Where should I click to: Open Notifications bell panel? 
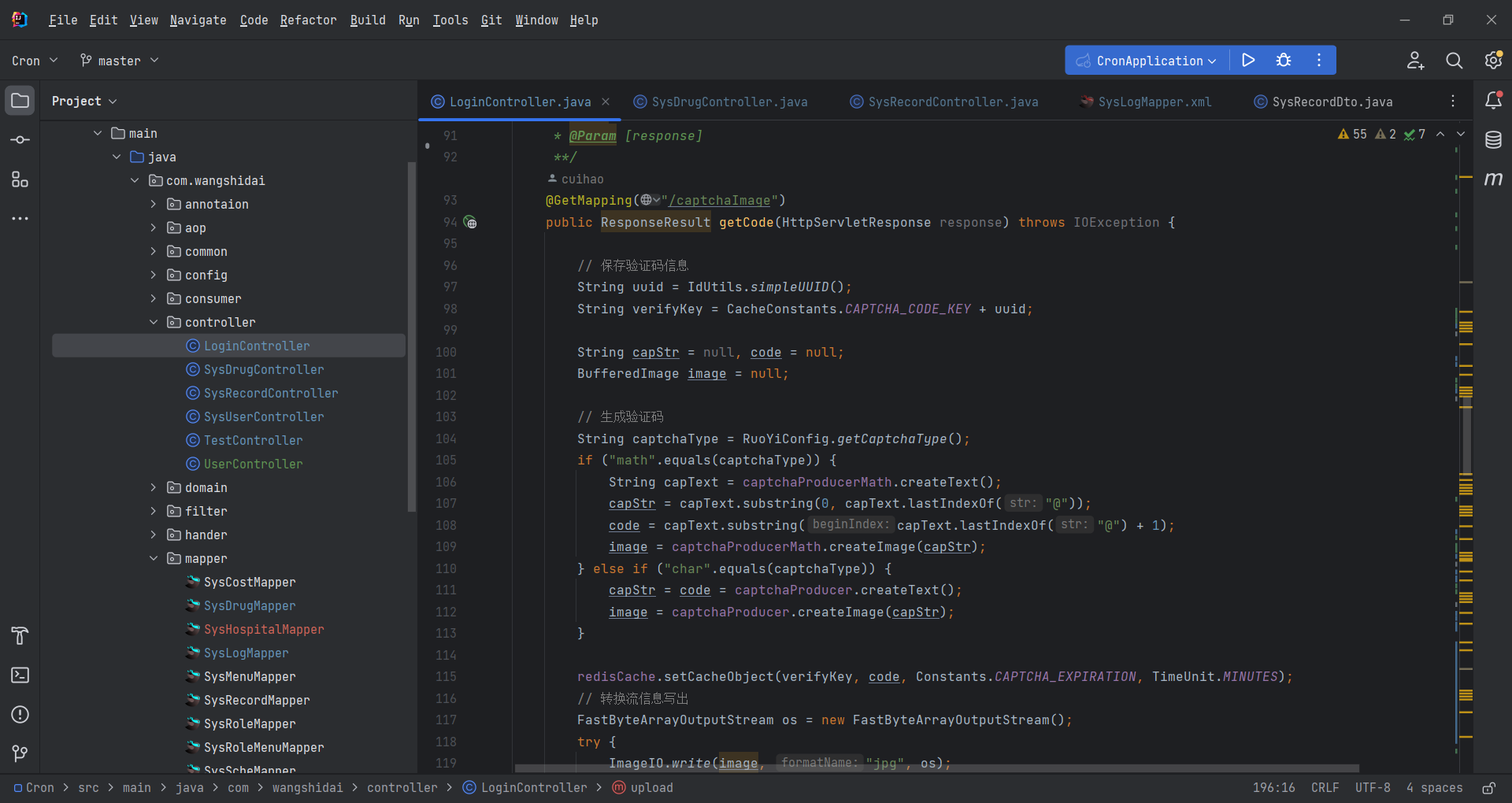click(1493, 100)
